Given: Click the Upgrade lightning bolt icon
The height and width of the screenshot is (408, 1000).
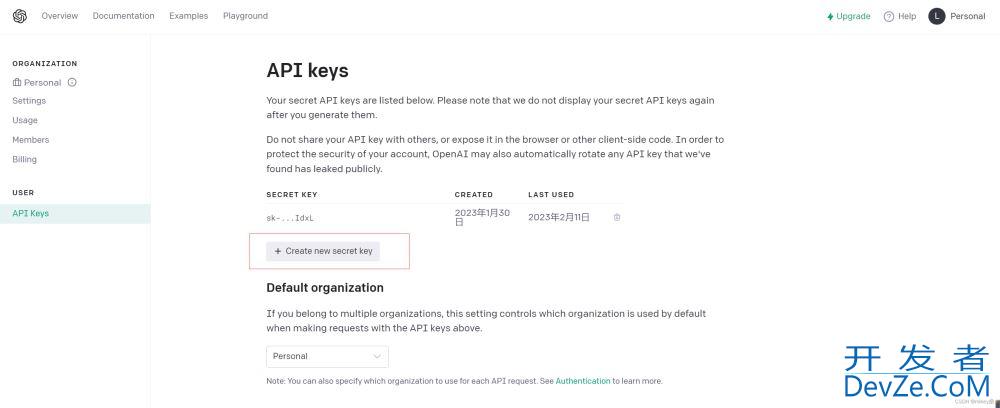Looking at the screenshot, I should tap(830, 17).
